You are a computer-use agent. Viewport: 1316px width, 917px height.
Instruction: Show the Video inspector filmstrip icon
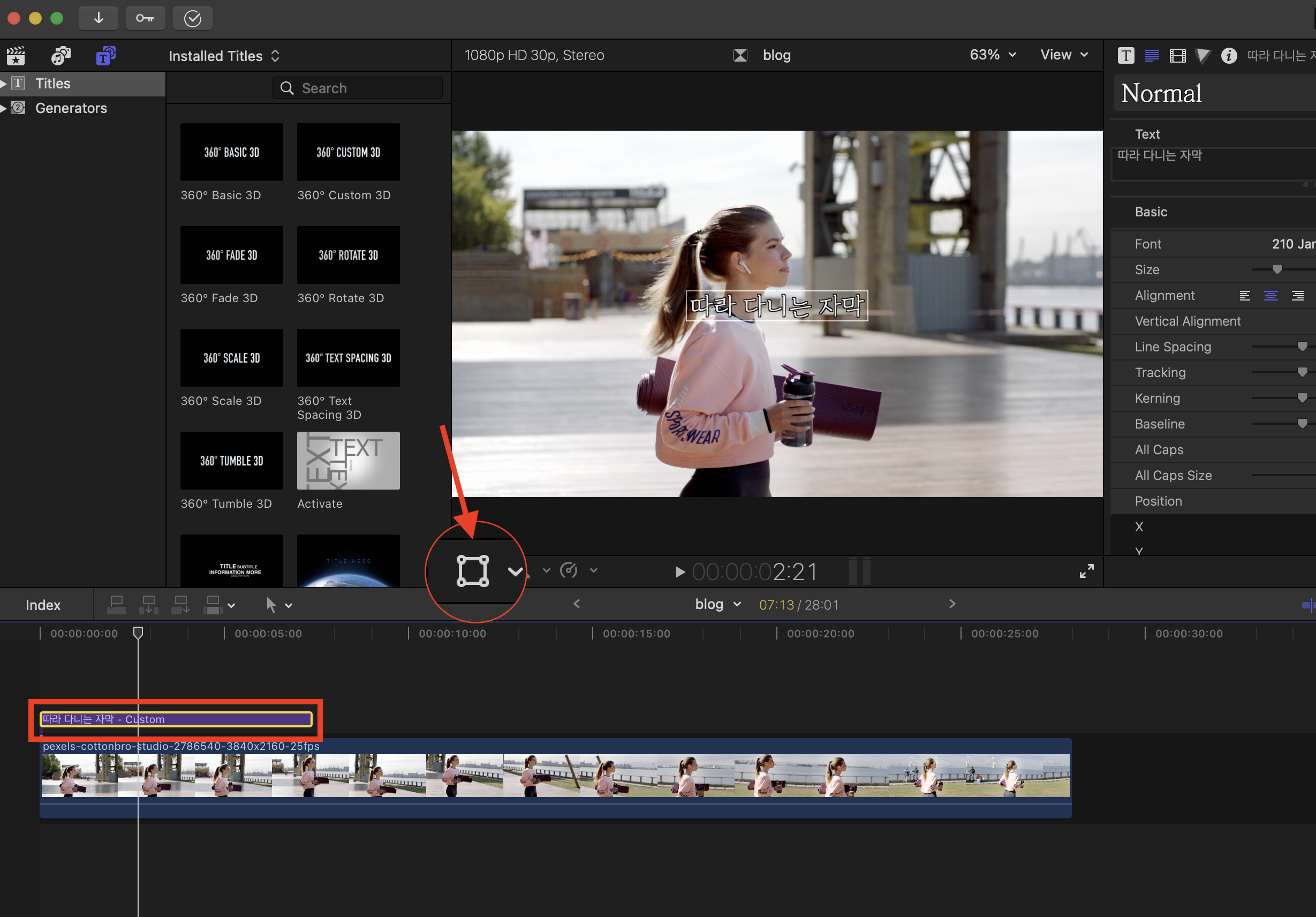coord(1177,56)
